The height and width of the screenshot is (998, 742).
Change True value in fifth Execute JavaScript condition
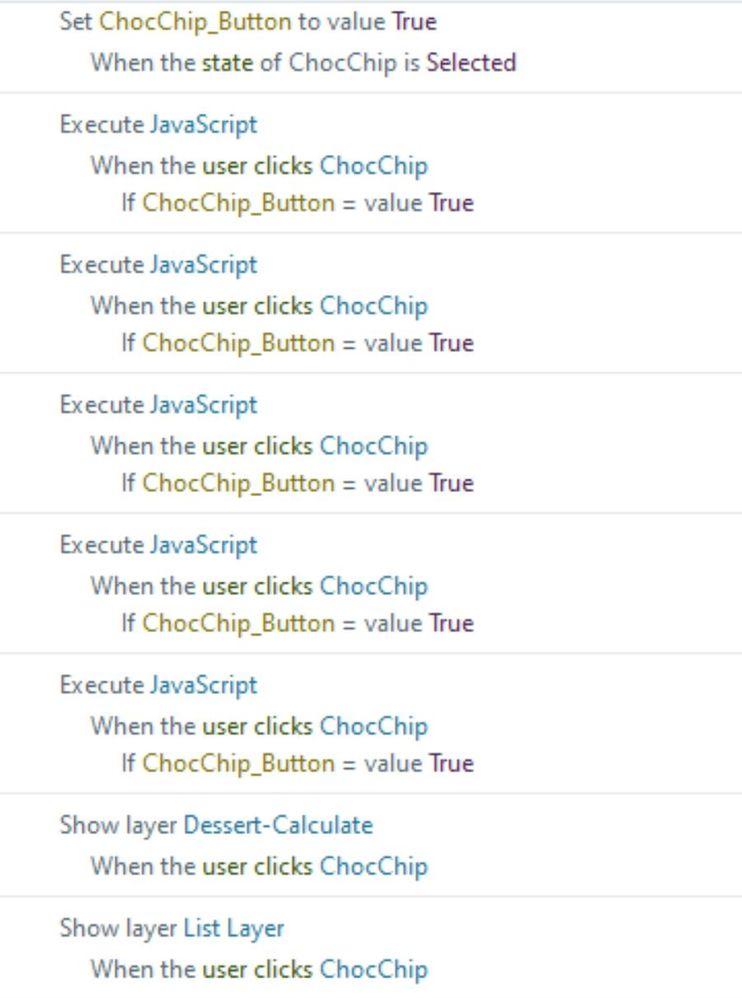pos(451,763)
